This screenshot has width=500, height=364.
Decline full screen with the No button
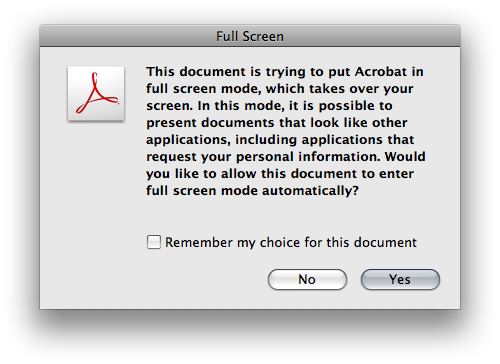307,279
